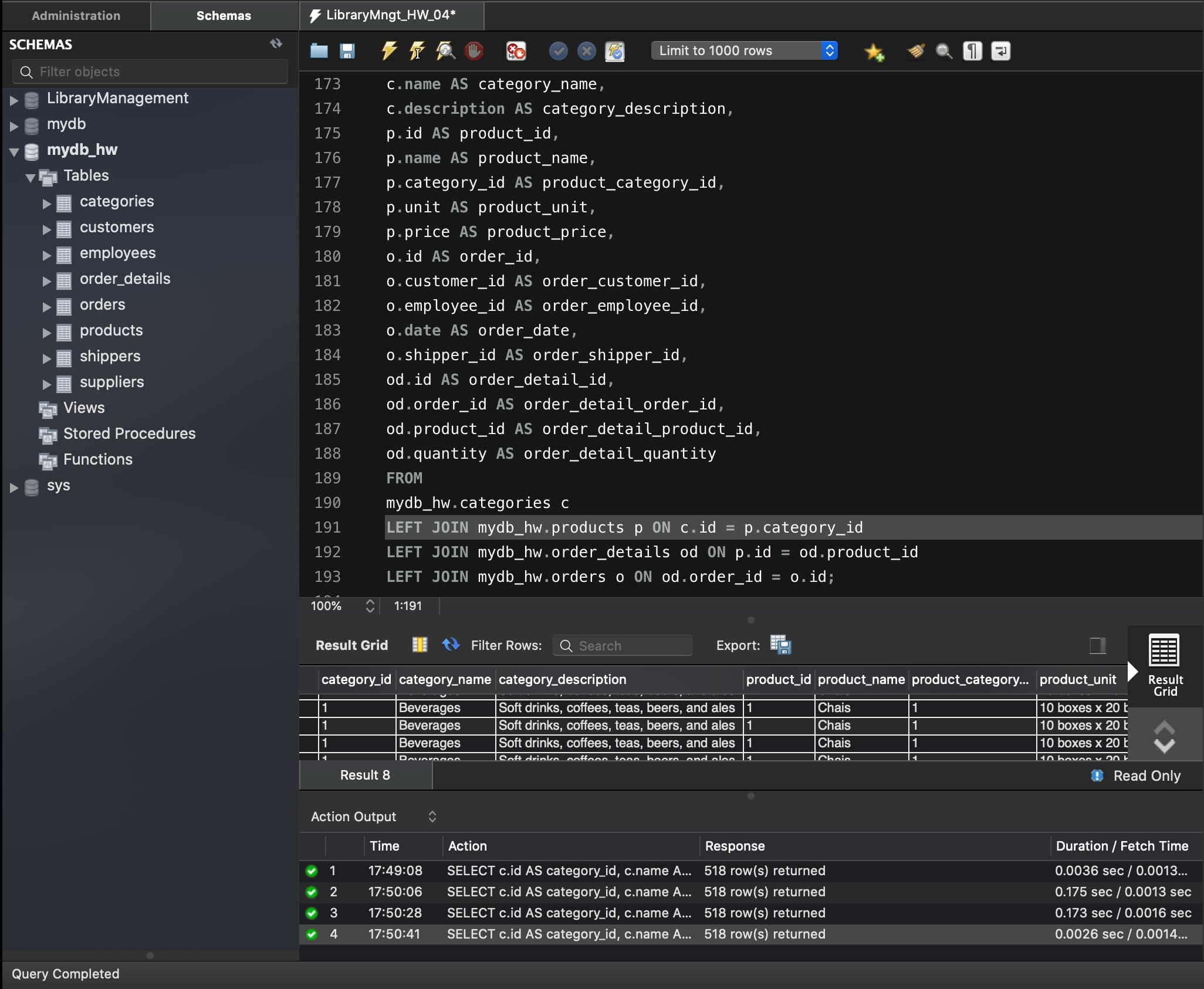1204x989 pixels.
Task: Click the save script floppy disk icon
Action: coord(347,51)
